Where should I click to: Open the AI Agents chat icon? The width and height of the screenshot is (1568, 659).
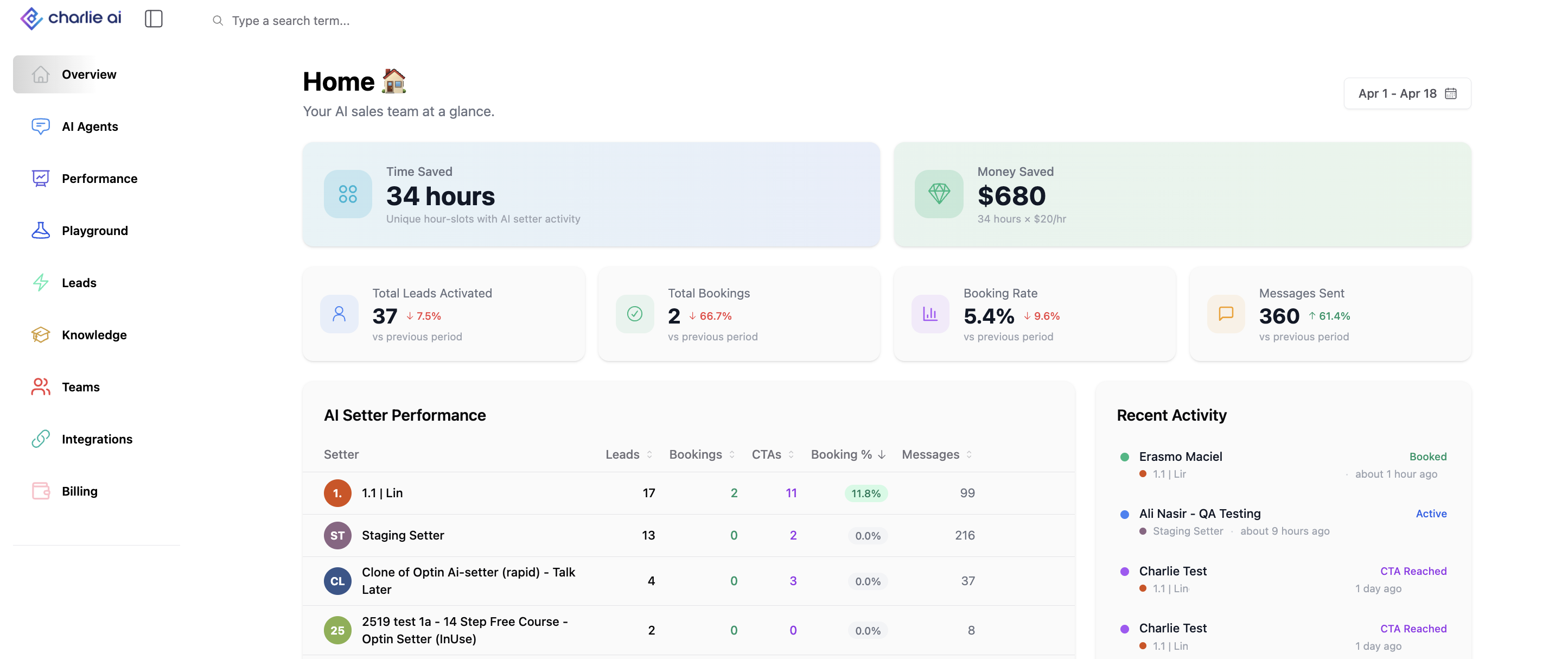pyautogui.click(x=40, y=126)
